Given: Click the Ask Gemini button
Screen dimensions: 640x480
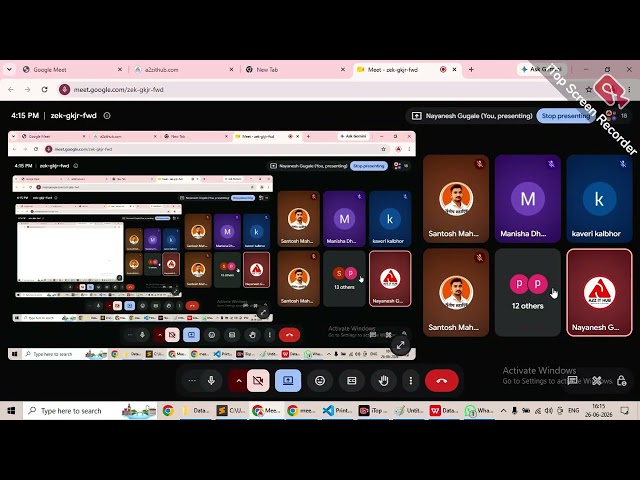Looking at the screenshot, I should tap(541, 69).
